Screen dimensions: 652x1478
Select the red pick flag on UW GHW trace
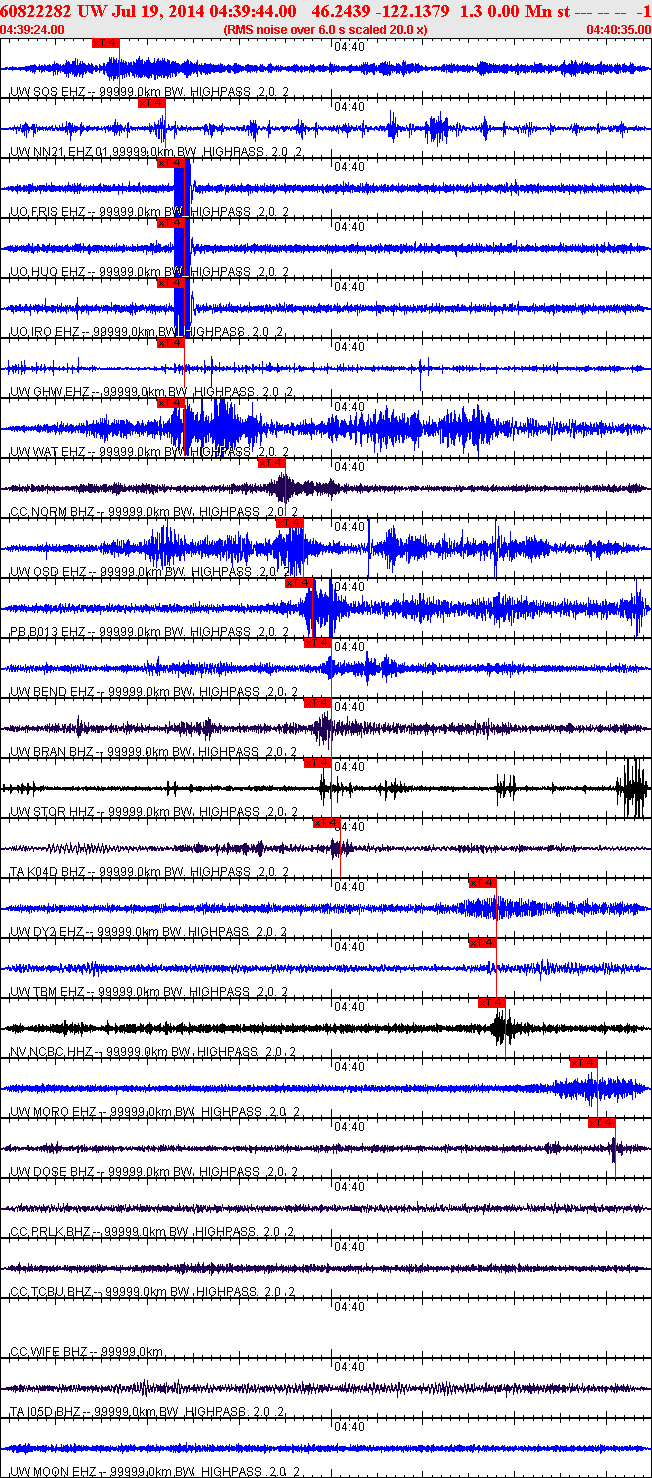click(x=170, y=343)
